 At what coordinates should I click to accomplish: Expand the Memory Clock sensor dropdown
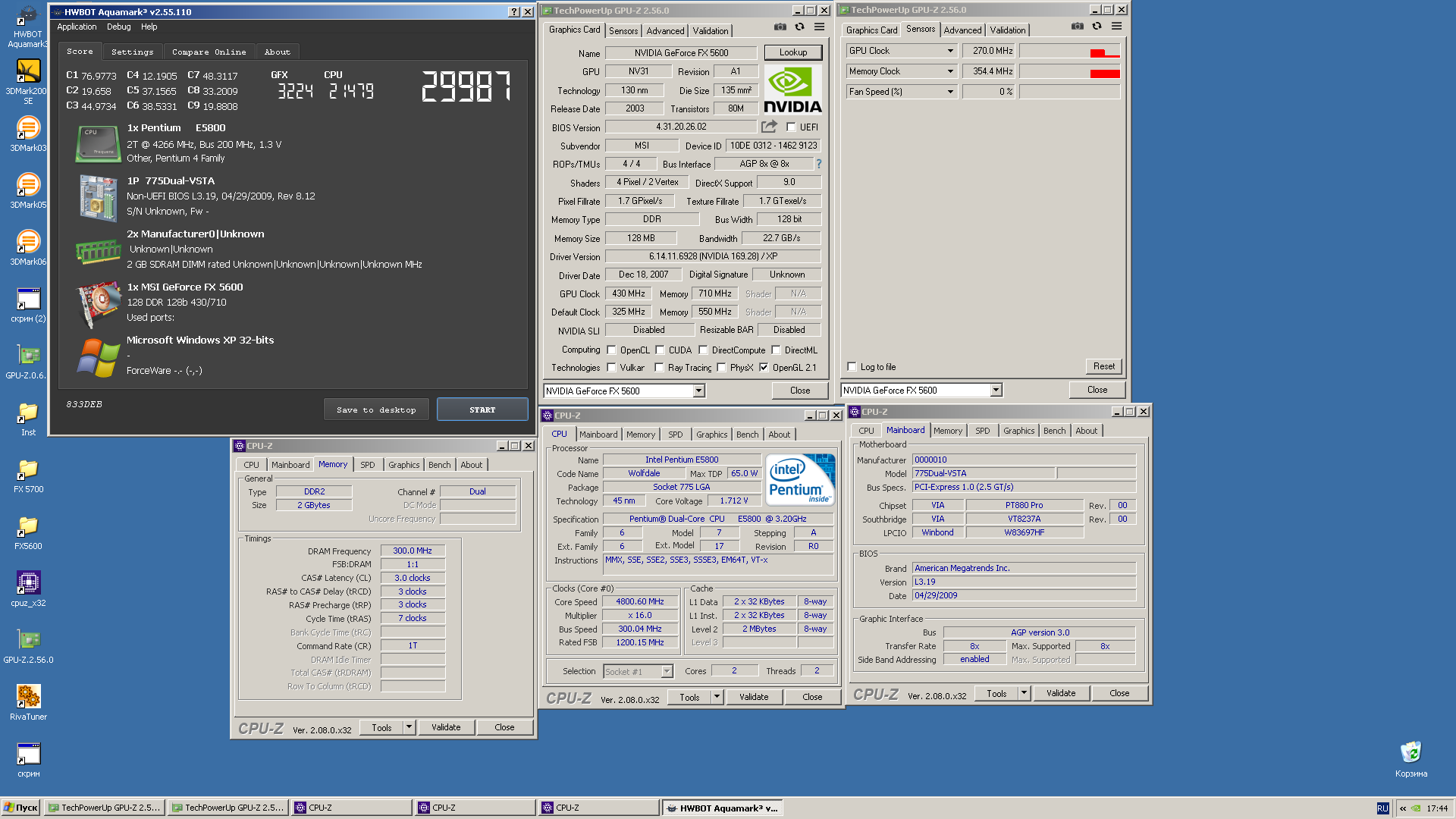coord(949,71)
